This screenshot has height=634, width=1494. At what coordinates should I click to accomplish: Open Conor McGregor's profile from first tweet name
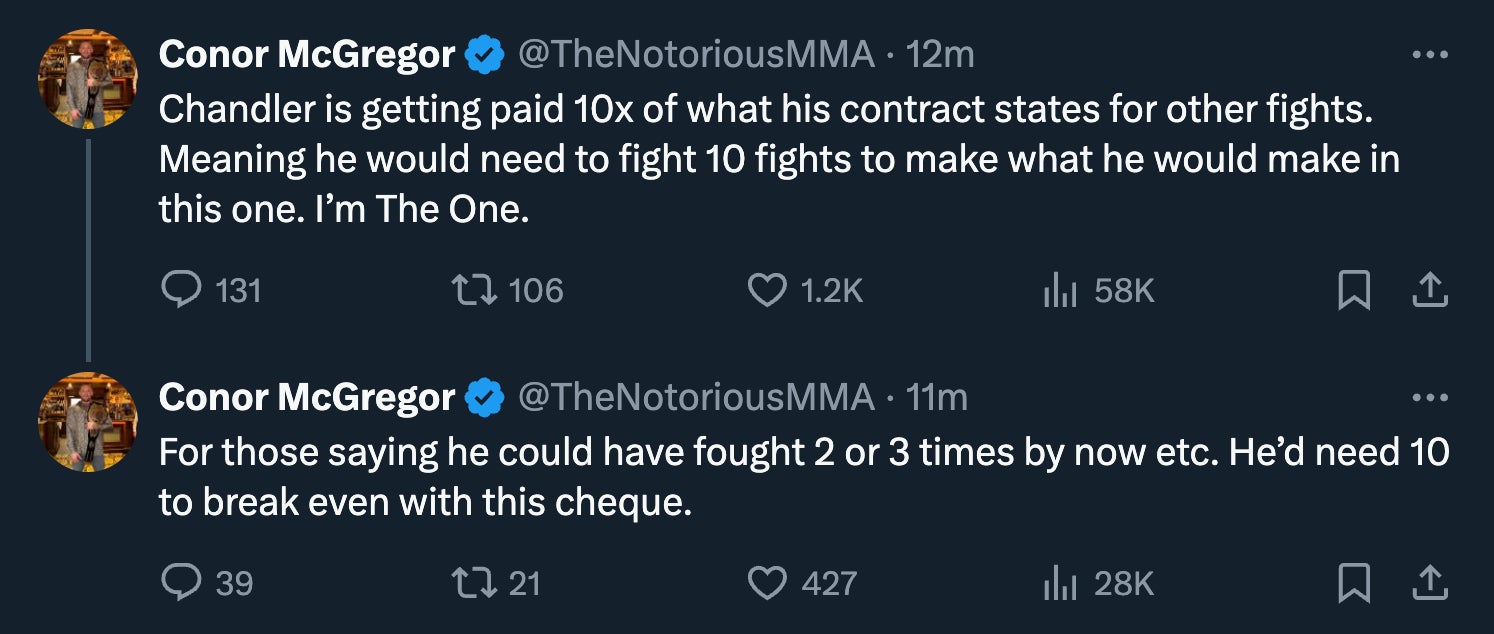pos(306,55)
